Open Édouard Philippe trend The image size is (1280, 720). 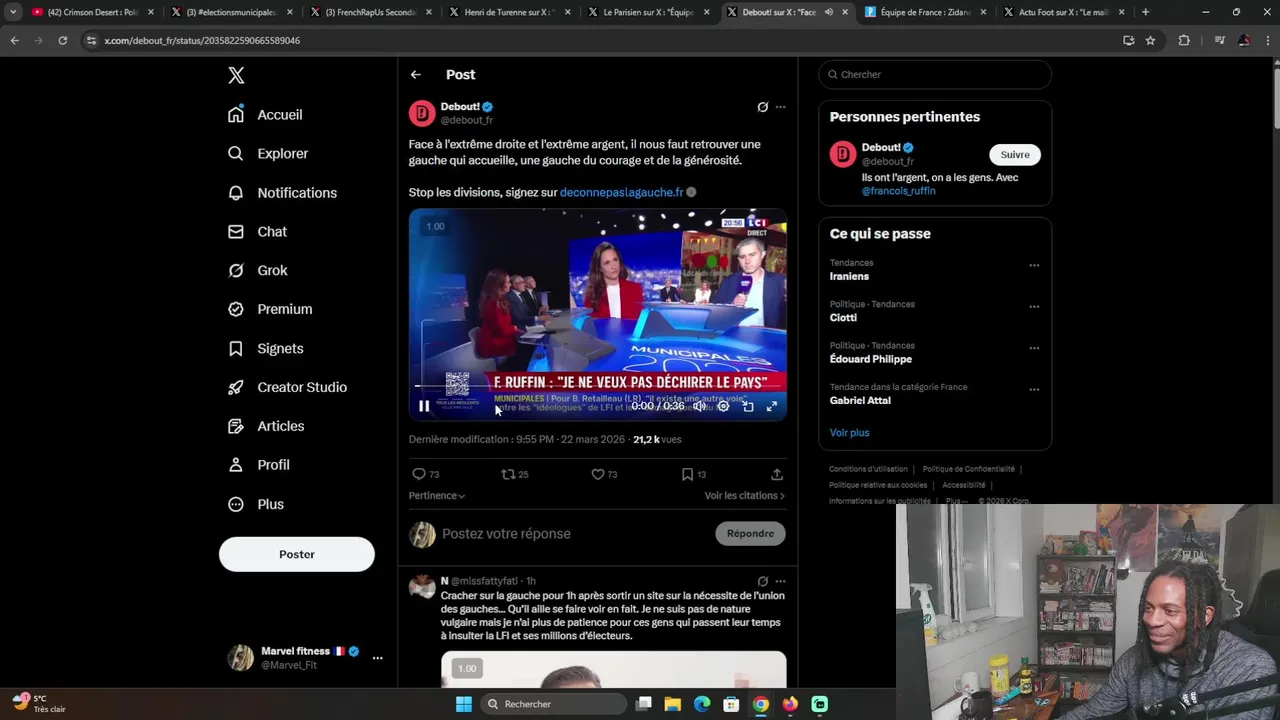[871, 359]
